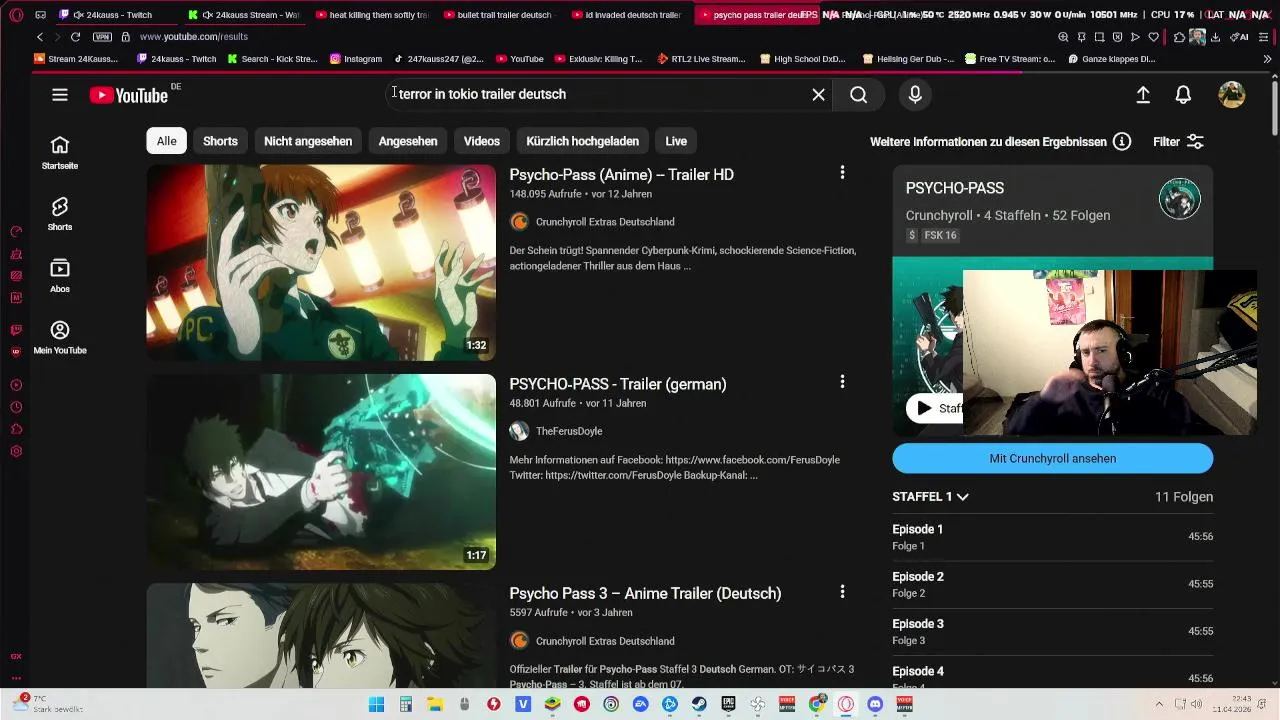
Task: Toggle the VPN badge in the address bar
Action: [102, 37]
